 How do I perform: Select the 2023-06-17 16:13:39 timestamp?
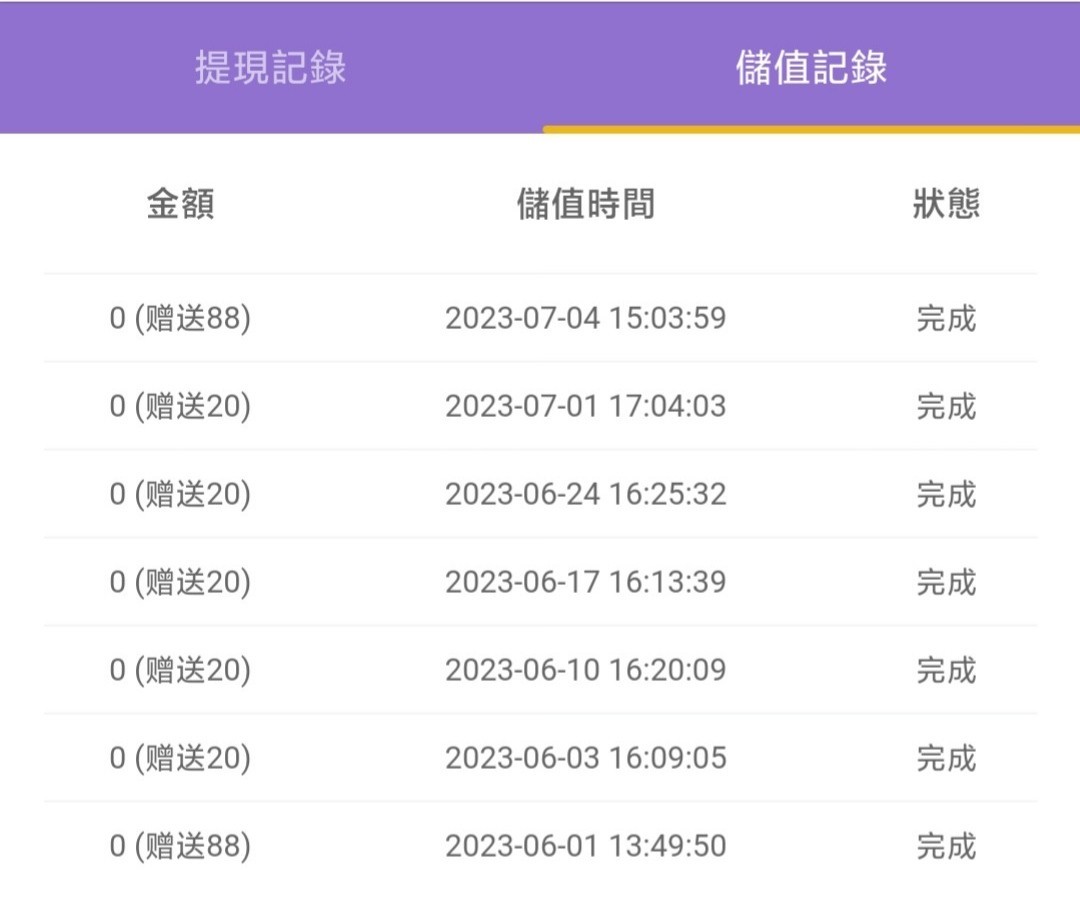pos(585,582)
